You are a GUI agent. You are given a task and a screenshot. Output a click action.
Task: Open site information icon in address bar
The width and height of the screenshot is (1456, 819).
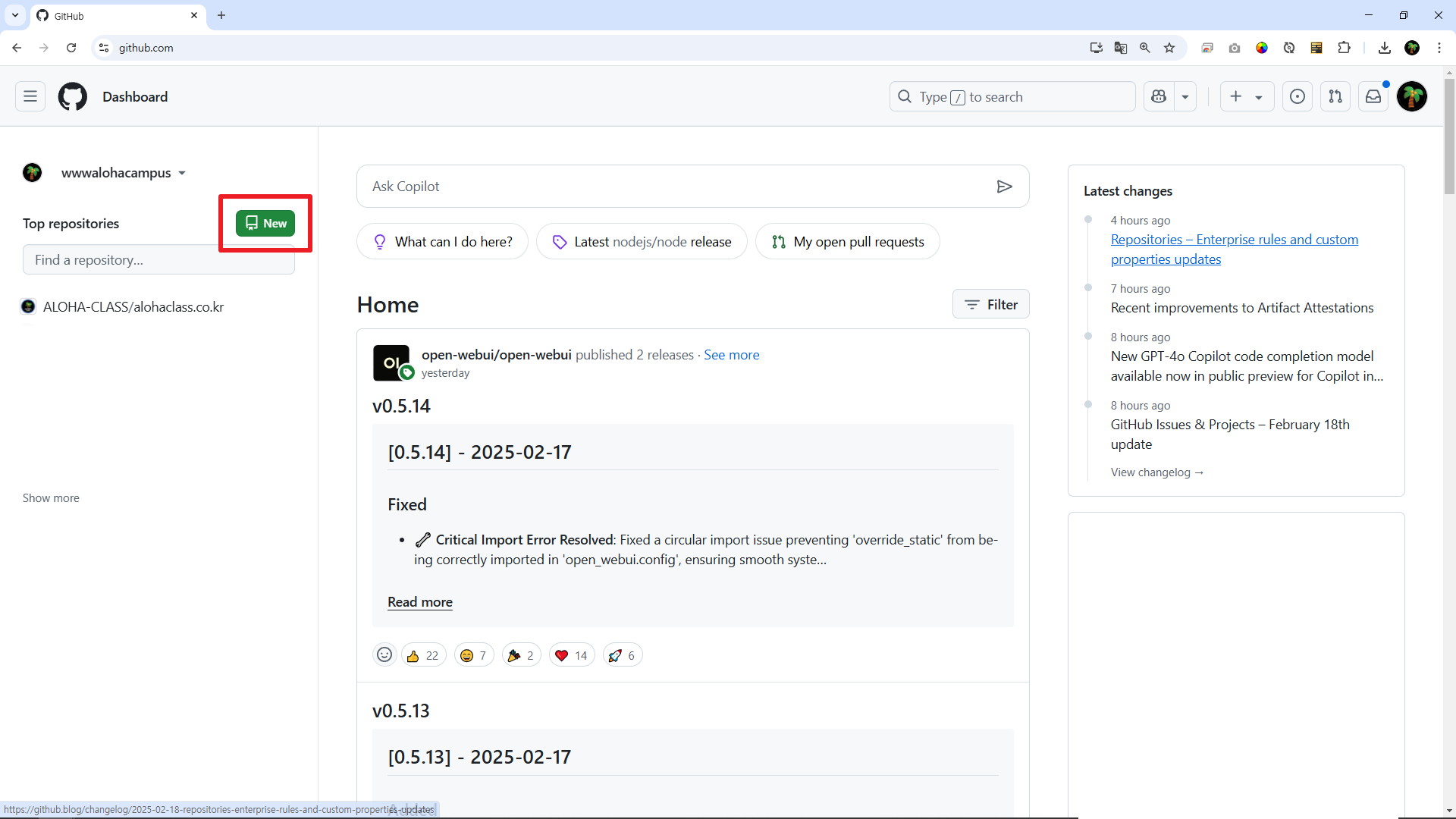(104, 48)
